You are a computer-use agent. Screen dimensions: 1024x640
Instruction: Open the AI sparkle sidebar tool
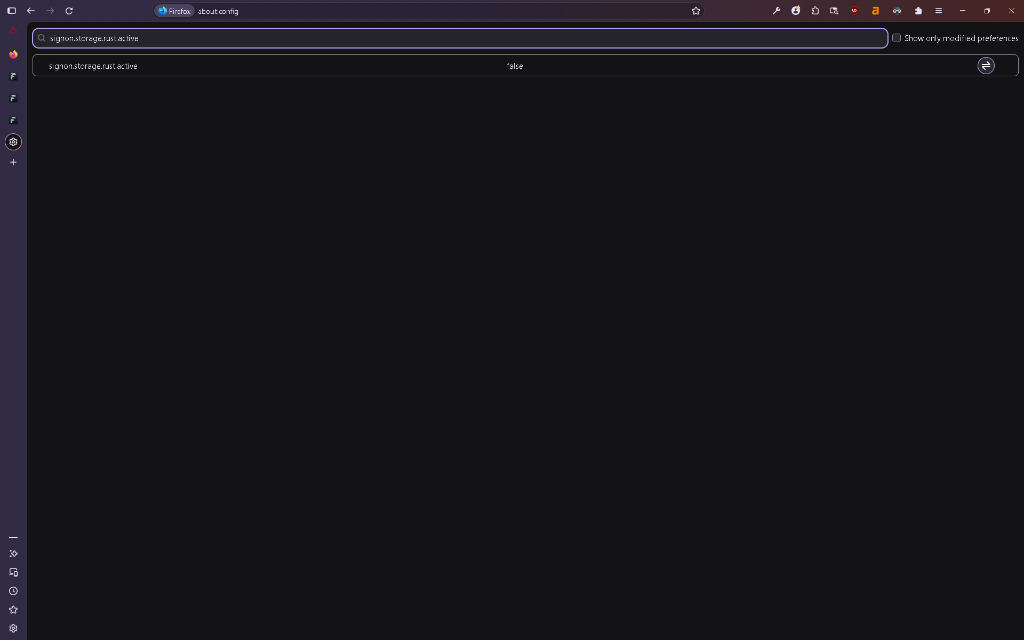click(13, 553)
